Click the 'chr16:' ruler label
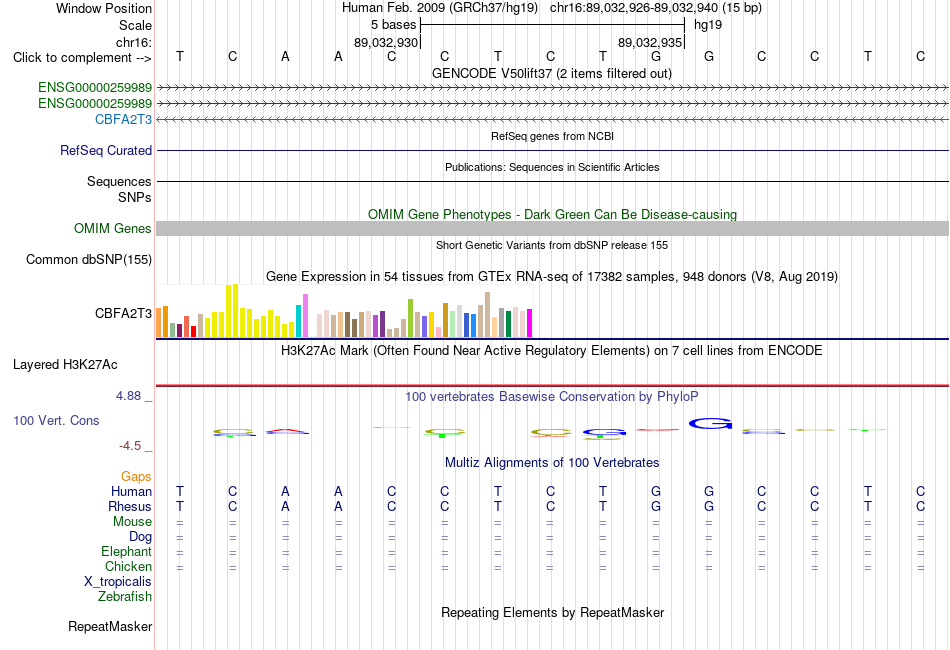 (x=134, y=42)
